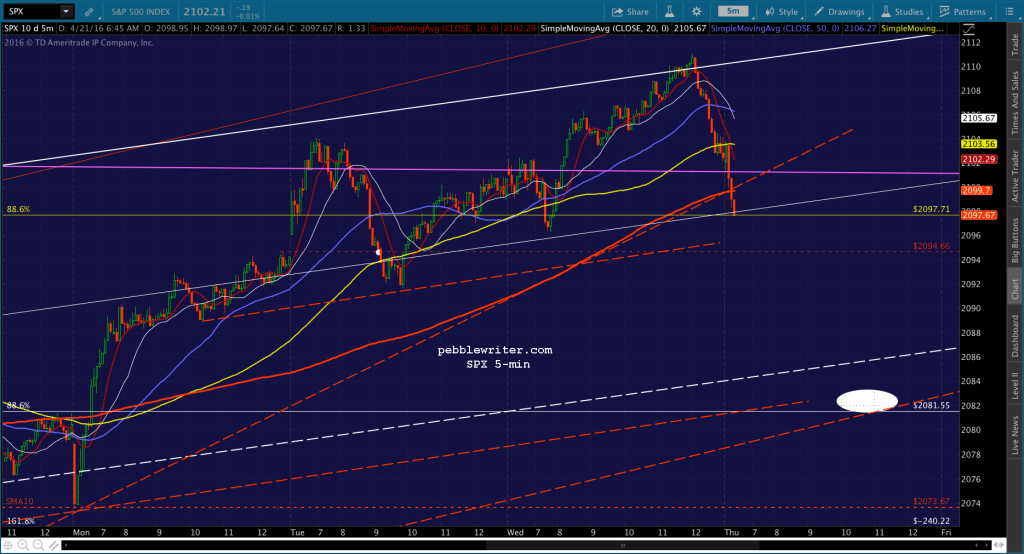This screenshot has height=554, width=1024.
Task: Click the Fri label on time axis
Action: (946, 532)
